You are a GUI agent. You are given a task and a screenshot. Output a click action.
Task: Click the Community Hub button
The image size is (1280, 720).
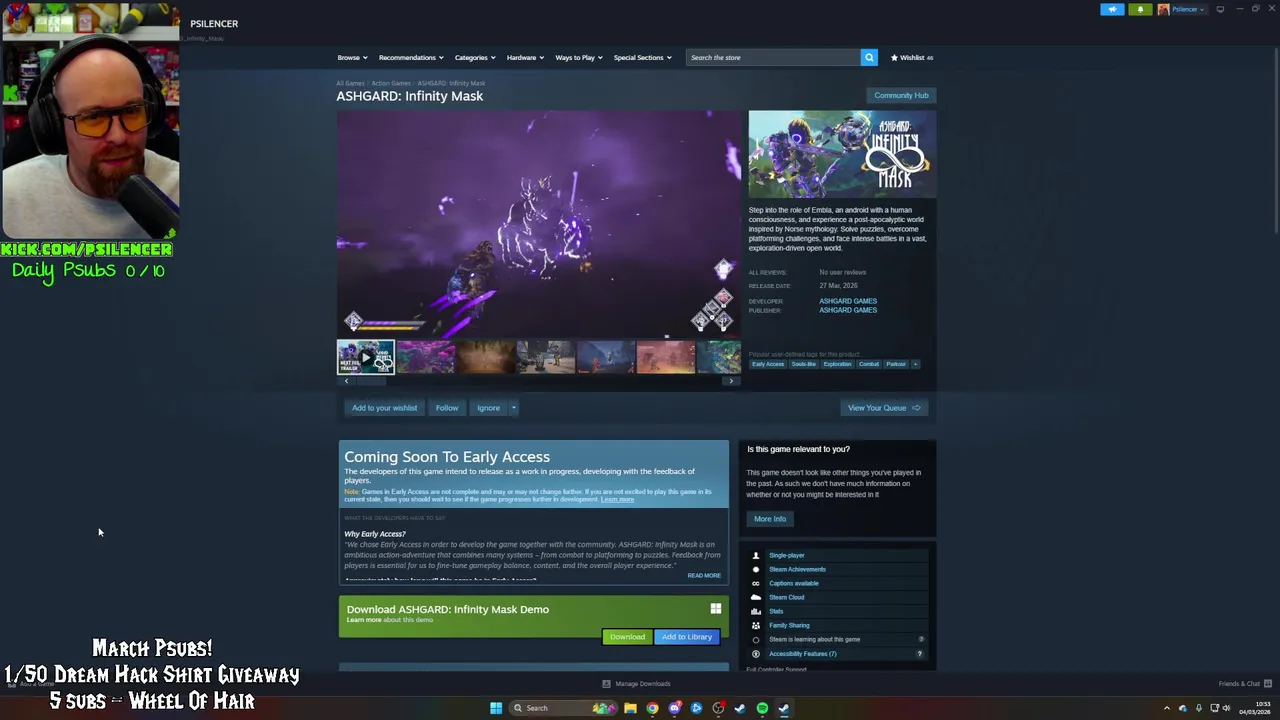tap(901, 95)
